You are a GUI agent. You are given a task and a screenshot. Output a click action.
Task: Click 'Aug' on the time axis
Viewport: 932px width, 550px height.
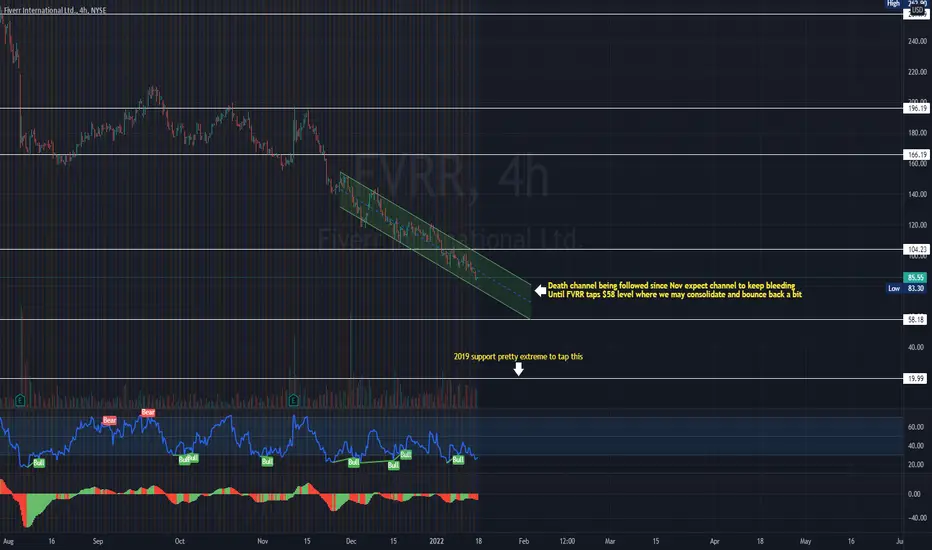point(8,542)
